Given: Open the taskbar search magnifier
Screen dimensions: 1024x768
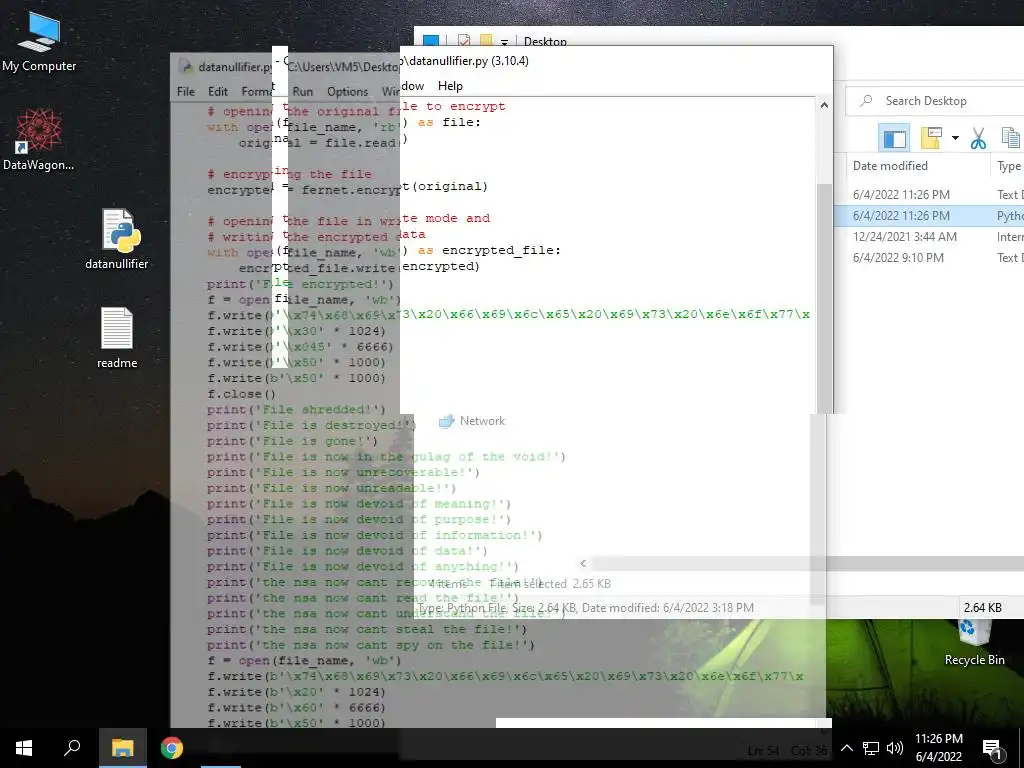Looking at the screenshot, I should tap(72, 748).
